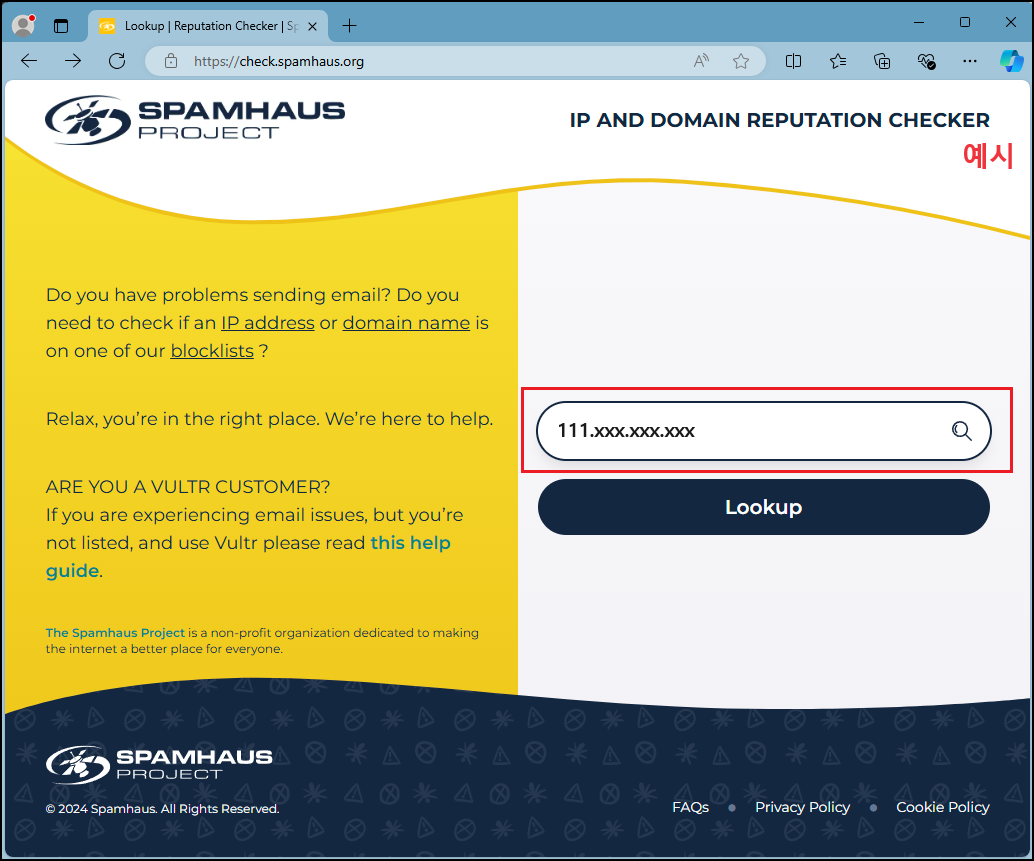Click the footer Spamhaus Project logo

(x=159, y=764)
